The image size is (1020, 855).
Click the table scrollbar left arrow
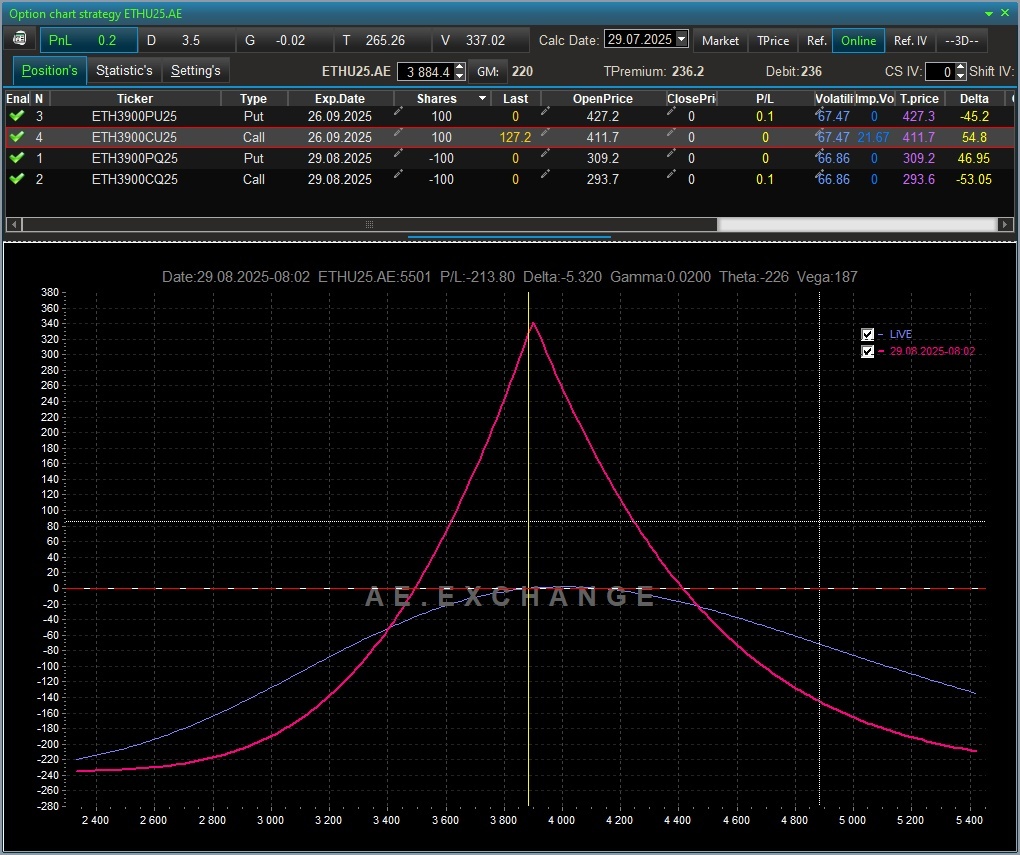coord(14,224)
